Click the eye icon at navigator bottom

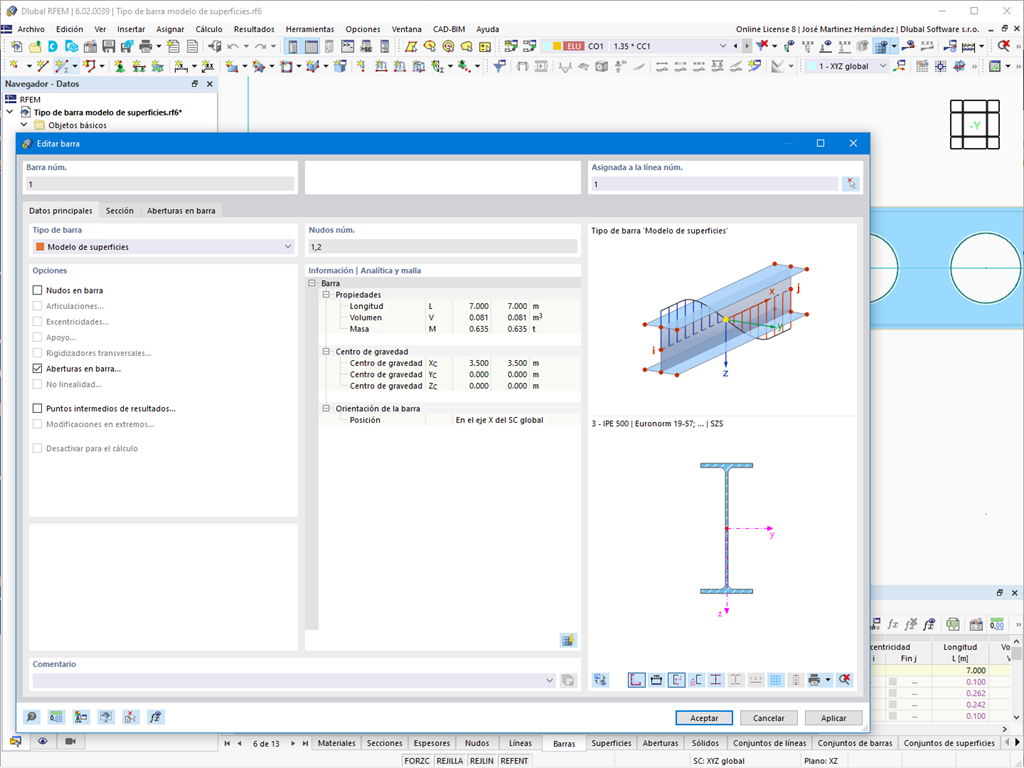coord(42,741)
